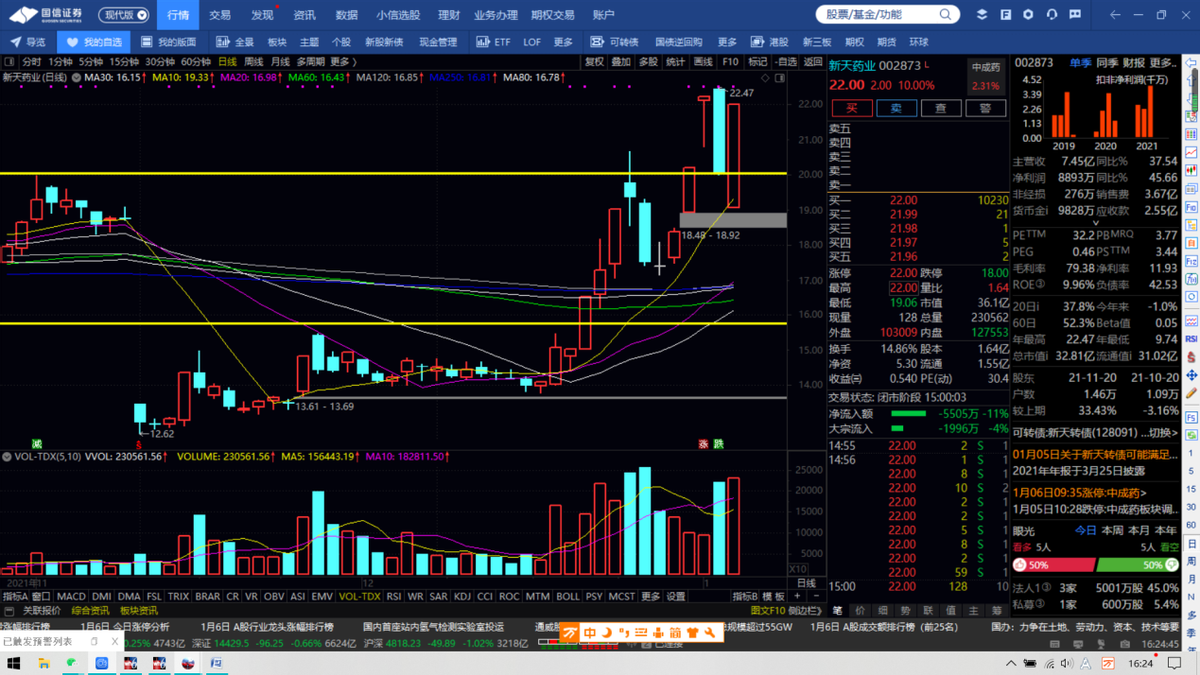
Task: Click the 卖 sell button
Action: pos(896,108)
